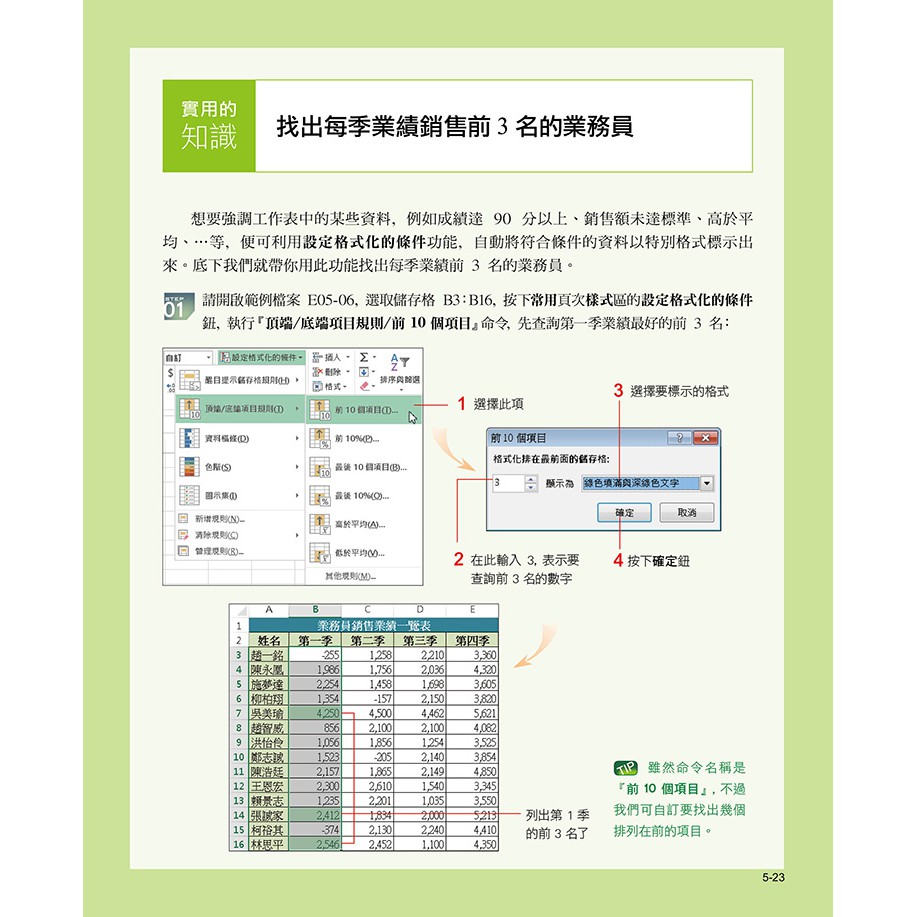
Task: Click the 排序與篩選 sort and filter icon
Action: pyautogui.click(x=400, y=369)
